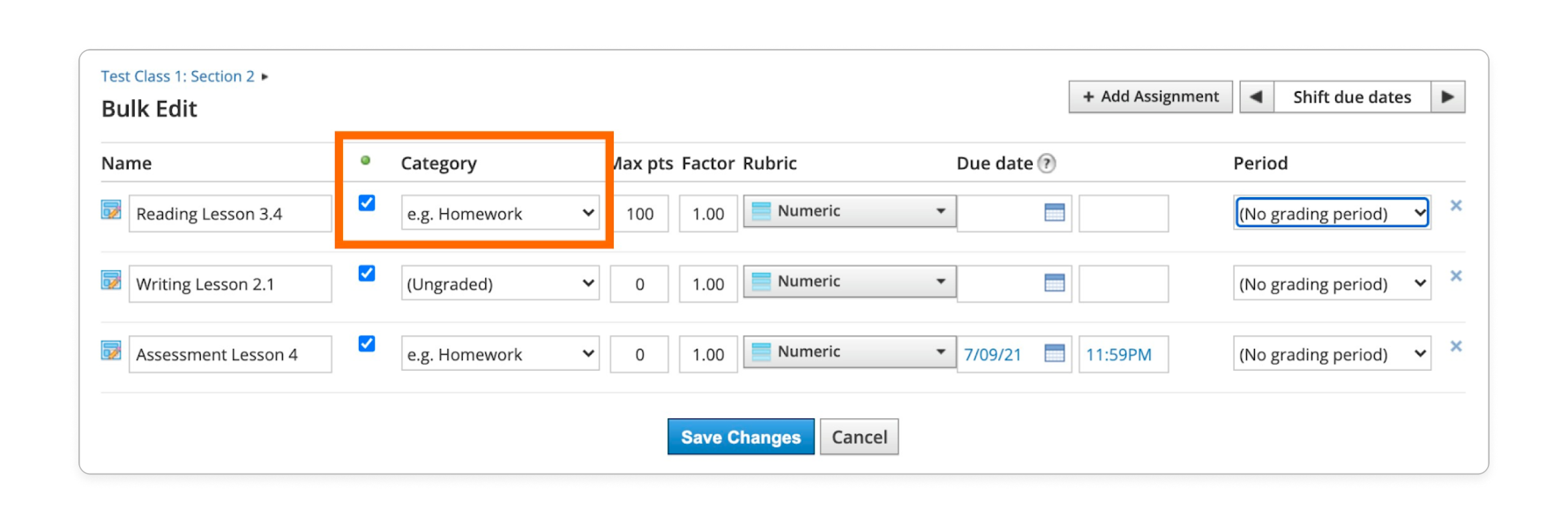Screen dimensions: 1568x524
Task: Remove the Writing Lesson 2.1 row
Action: [1457, 275]
